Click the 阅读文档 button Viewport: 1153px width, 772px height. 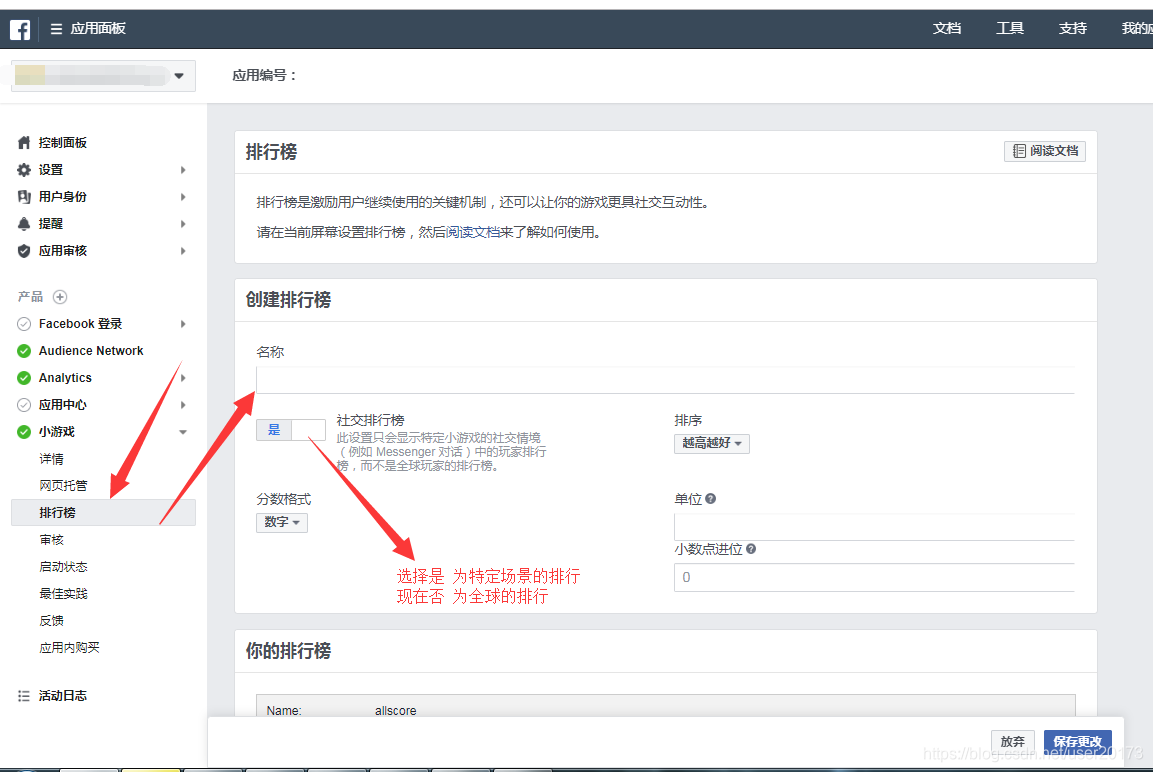coord(1044,151)
